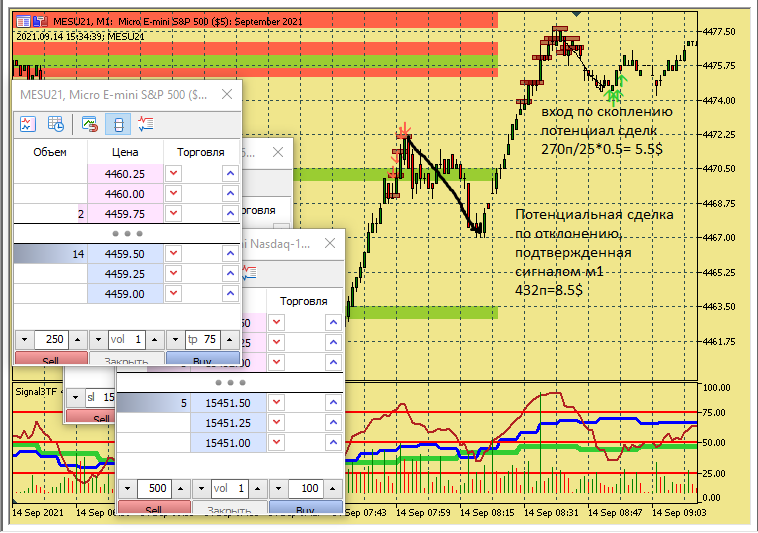The image size is (758, 533).
Task: Click the Depth of Market icon on chart header
Action: pos(23,21)
